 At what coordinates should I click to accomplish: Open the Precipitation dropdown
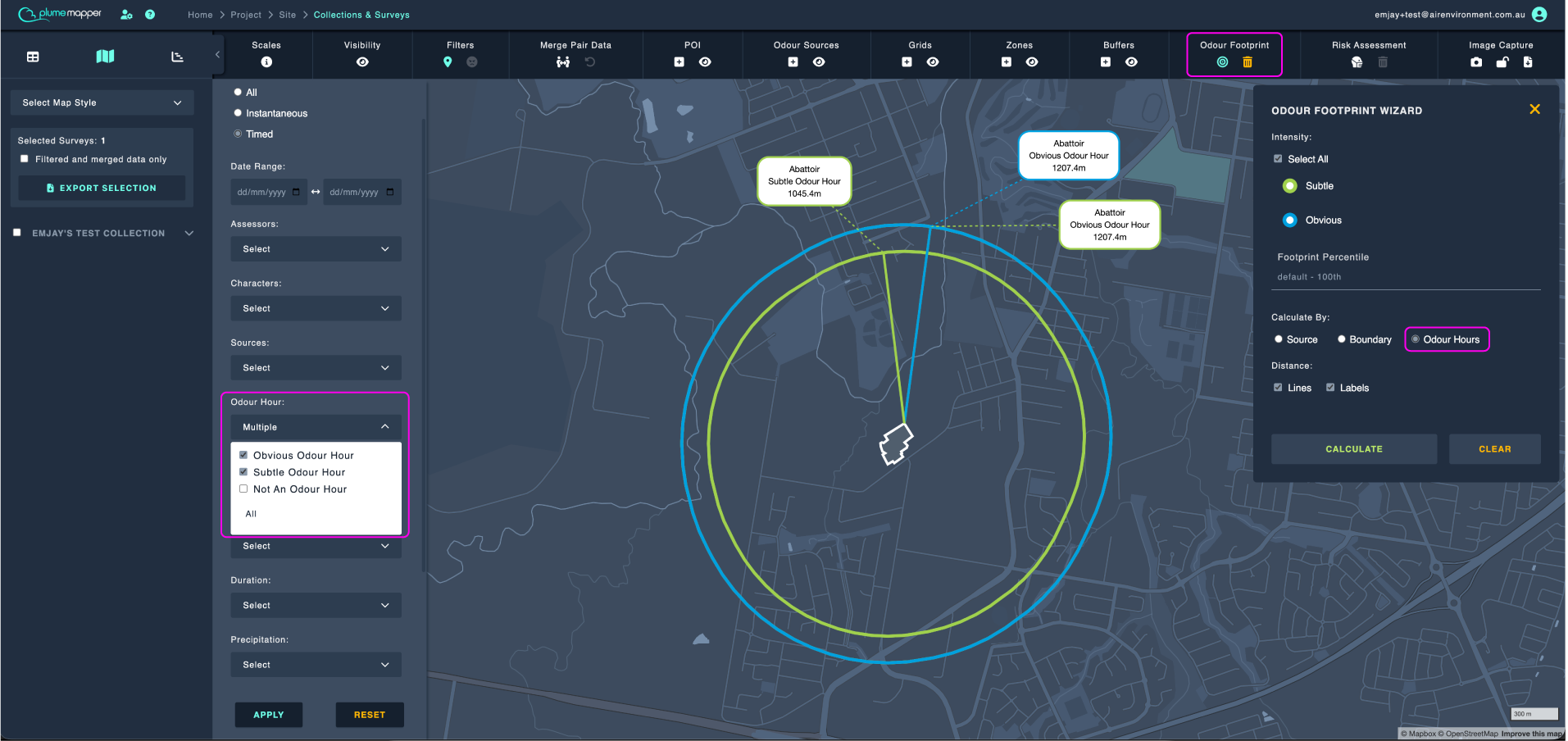click(x=316, y=665)
